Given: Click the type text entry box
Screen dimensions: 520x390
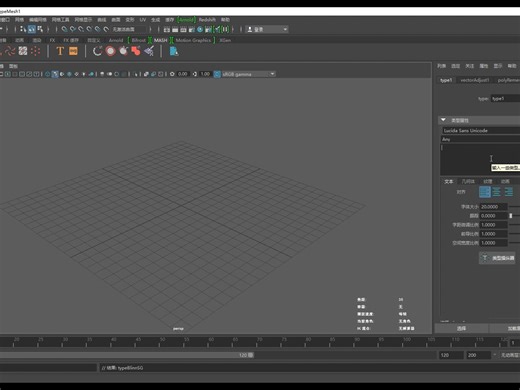Looking at the screenshot, I should pyautogui.click(x=480, y=159).
